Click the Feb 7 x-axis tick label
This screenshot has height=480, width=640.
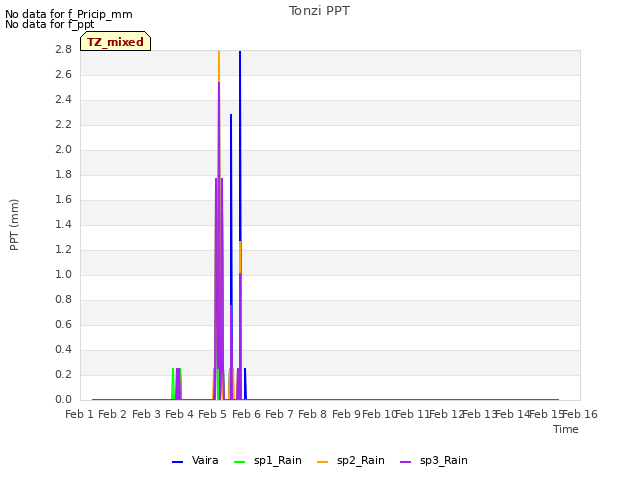[x=280, y=414]
